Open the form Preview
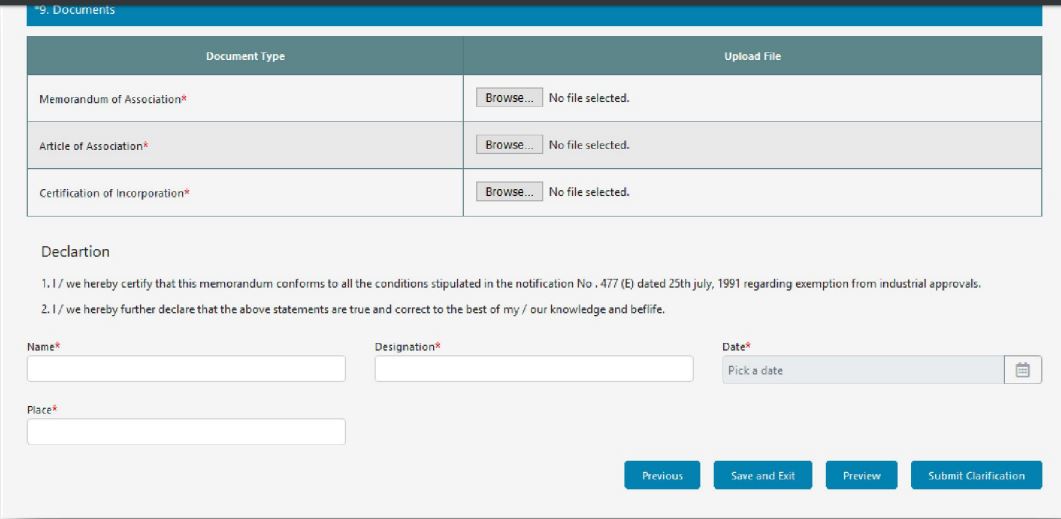 click(861, 476)
